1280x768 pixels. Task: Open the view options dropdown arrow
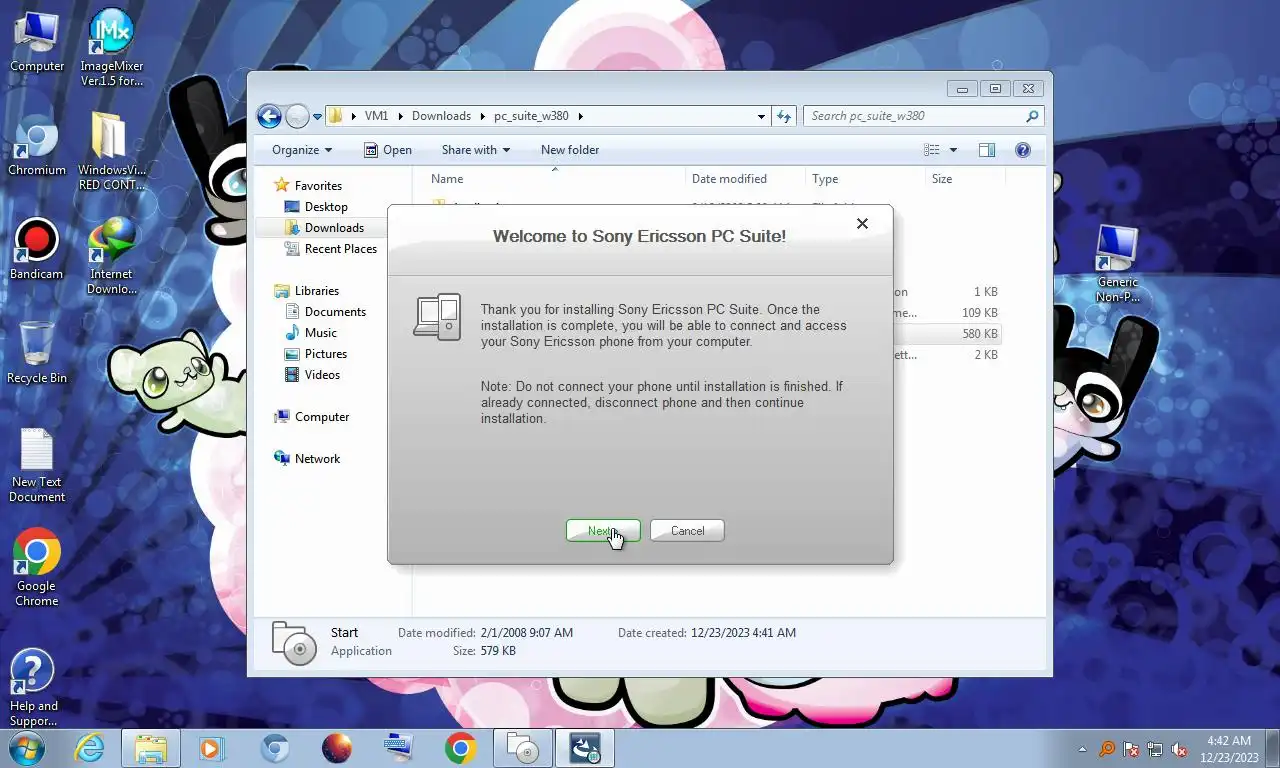point(953,150)
